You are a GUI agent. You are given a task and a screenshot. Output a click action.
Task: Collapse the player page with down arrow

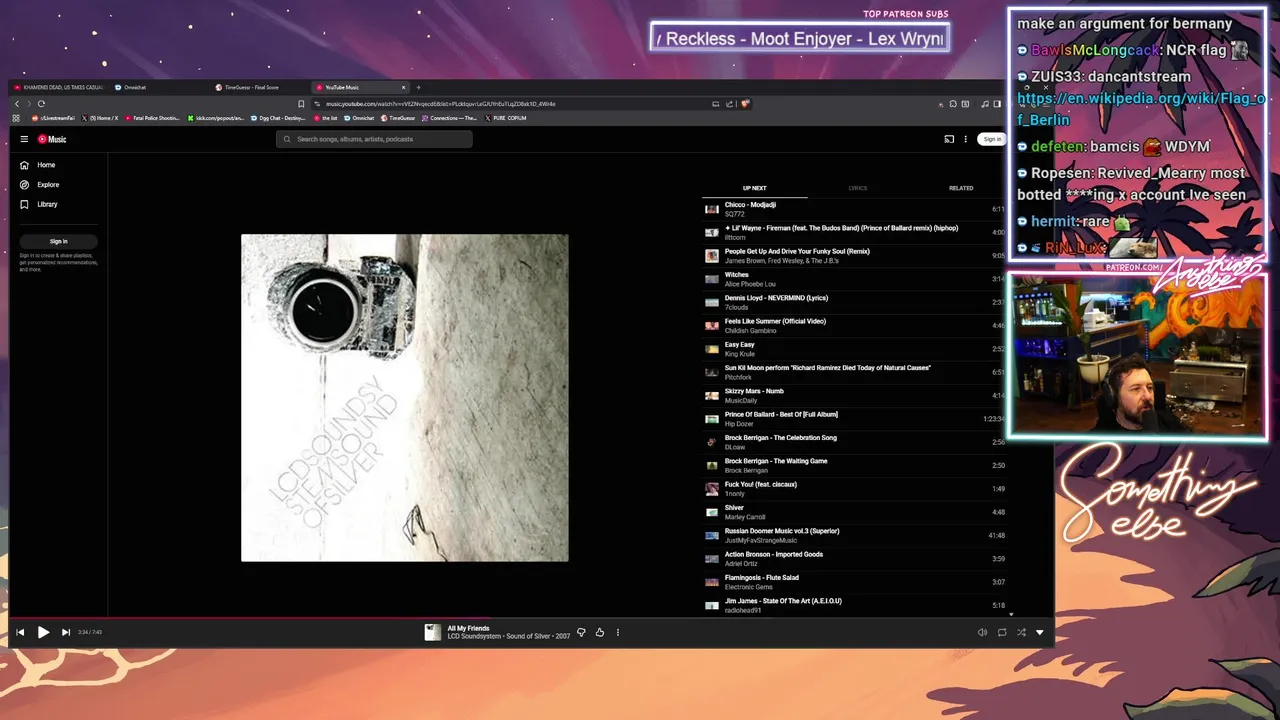1040,632
